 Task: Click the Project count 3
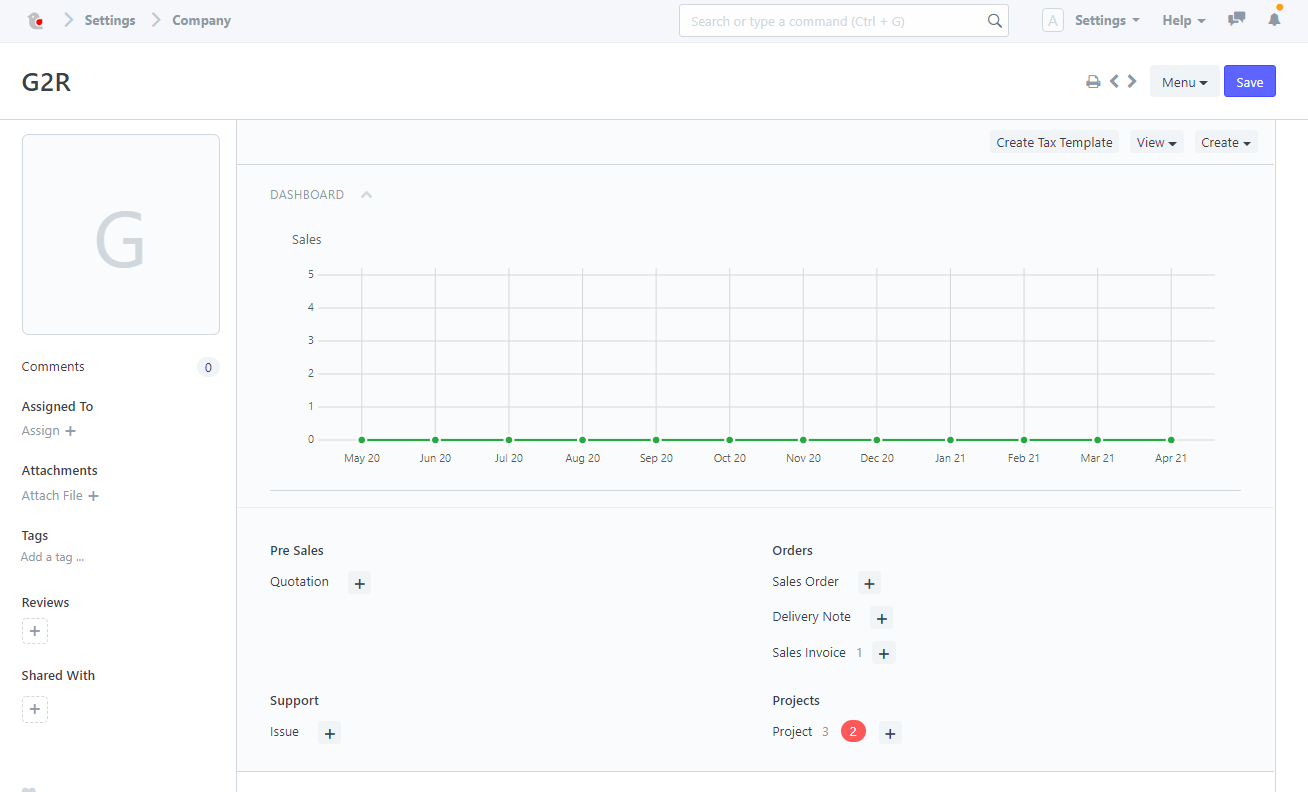tap(826, 731)
